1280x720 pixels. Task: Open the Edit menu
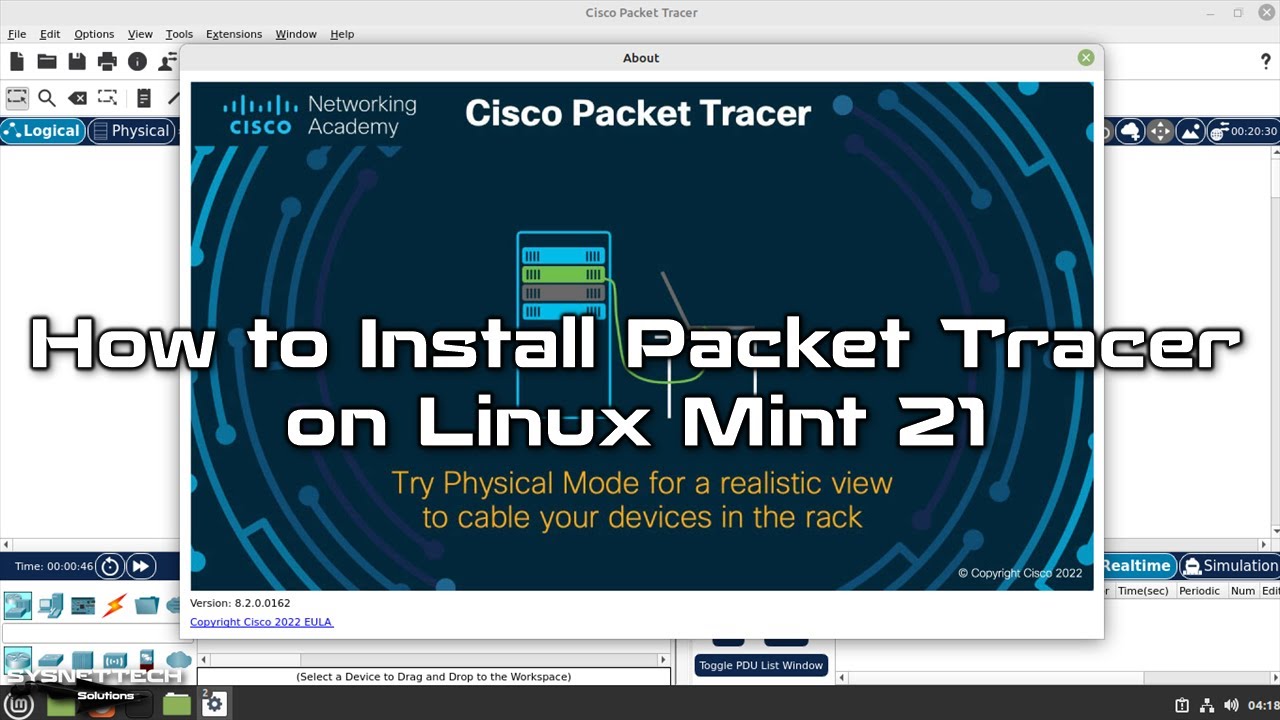tap(50, 34)
